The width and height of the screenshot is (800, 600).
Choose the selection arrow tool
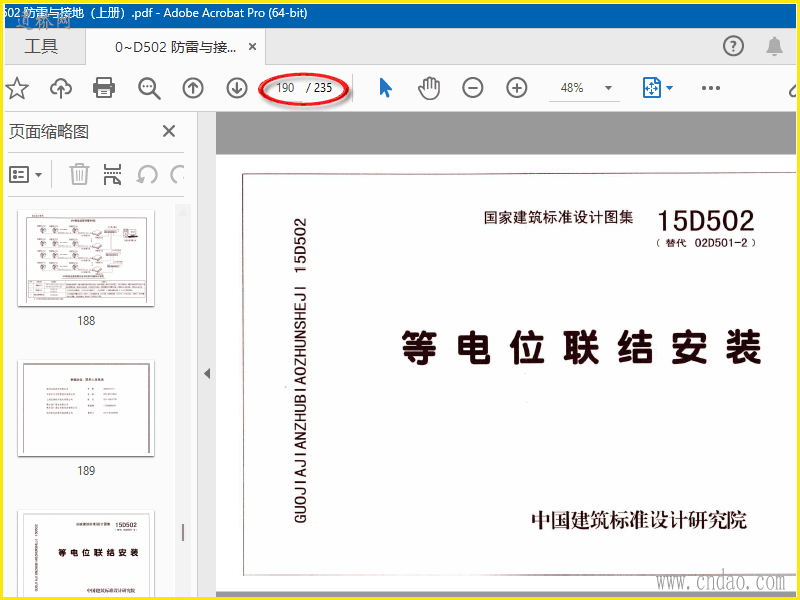tap(386, 88)
